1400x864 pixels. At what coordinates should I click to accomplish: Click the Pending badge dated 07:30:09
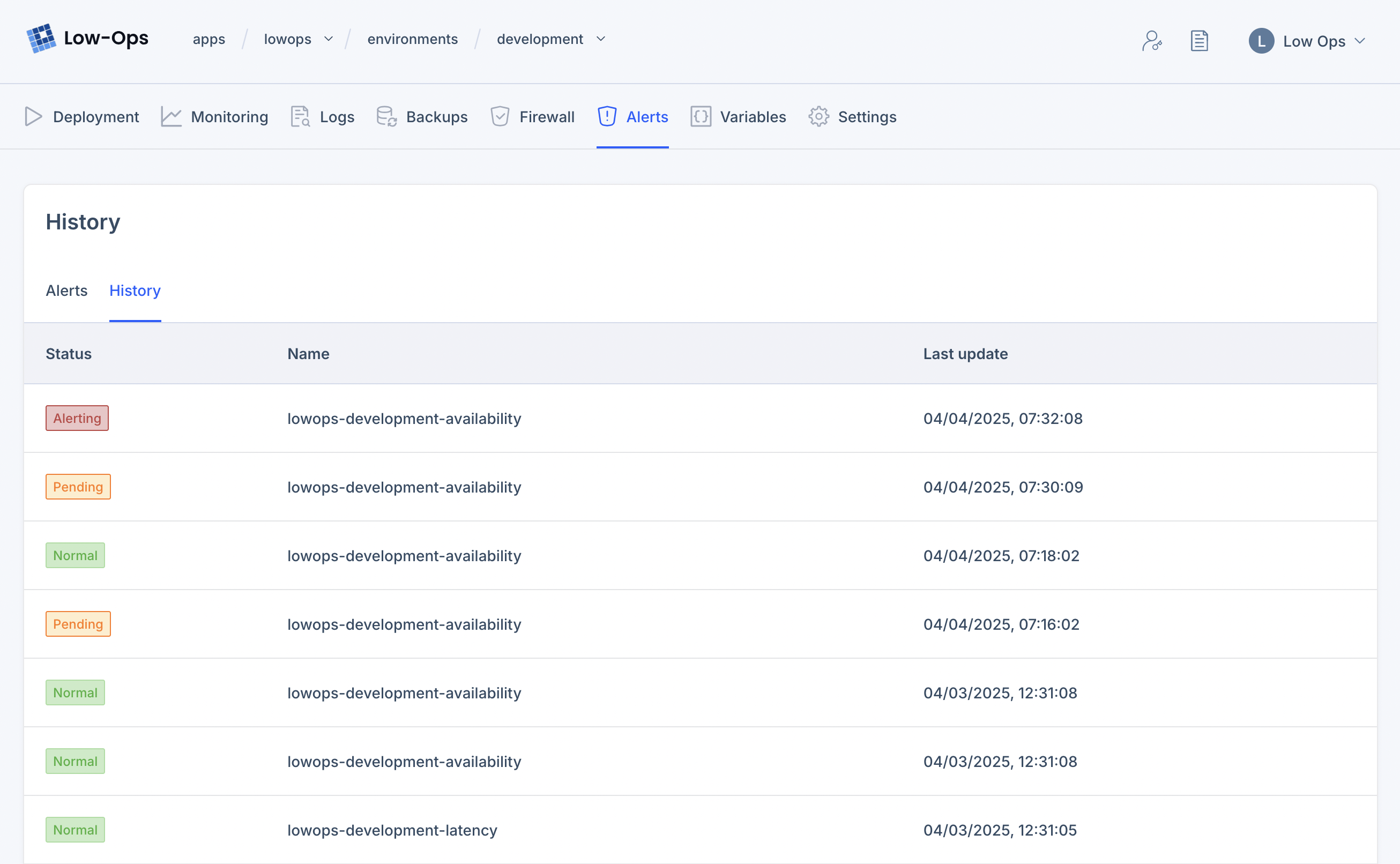click(78, 487)
